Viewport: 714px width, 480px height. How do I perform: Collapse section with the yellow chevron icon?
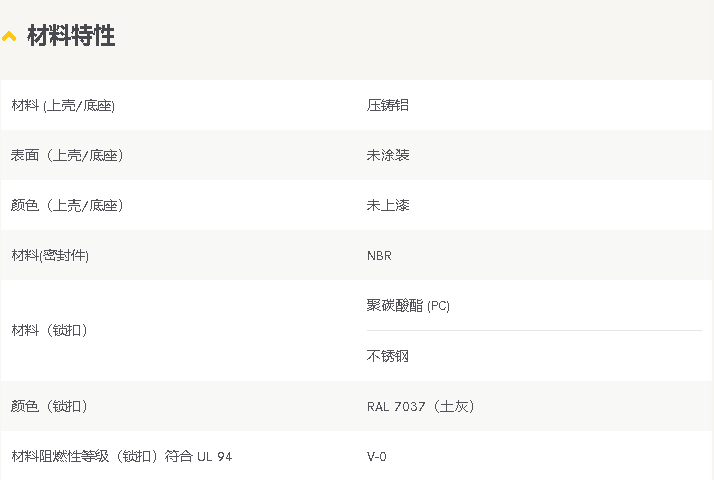click(9, 36)
